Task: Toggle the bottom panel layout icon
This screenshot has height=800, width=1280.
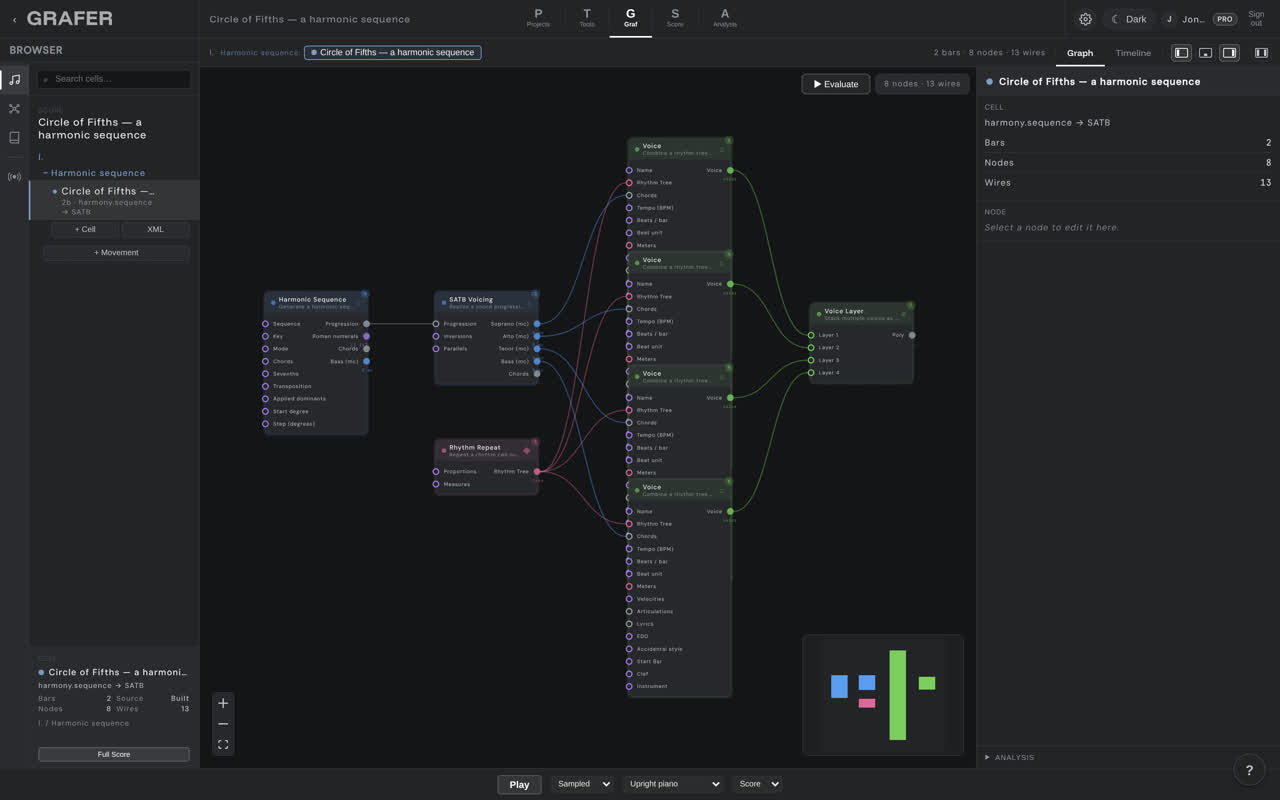Action: tap(1205, 53)
